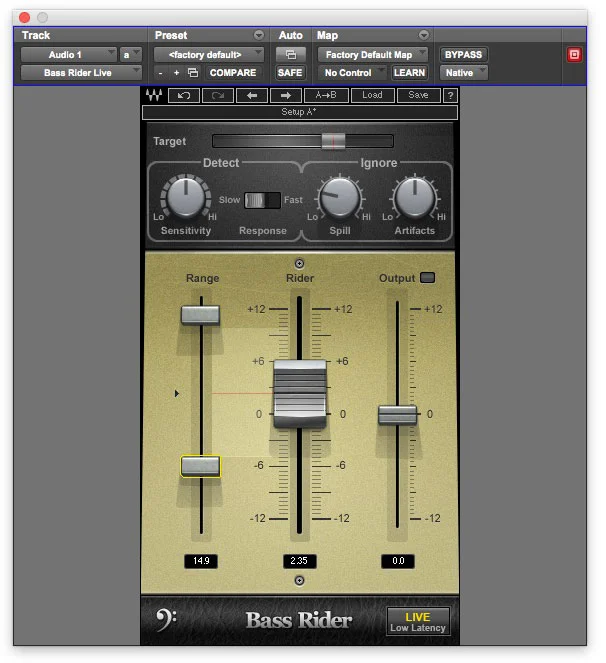
Task: Click the Rider value field 2.35
Action: [x=299, y=561]
